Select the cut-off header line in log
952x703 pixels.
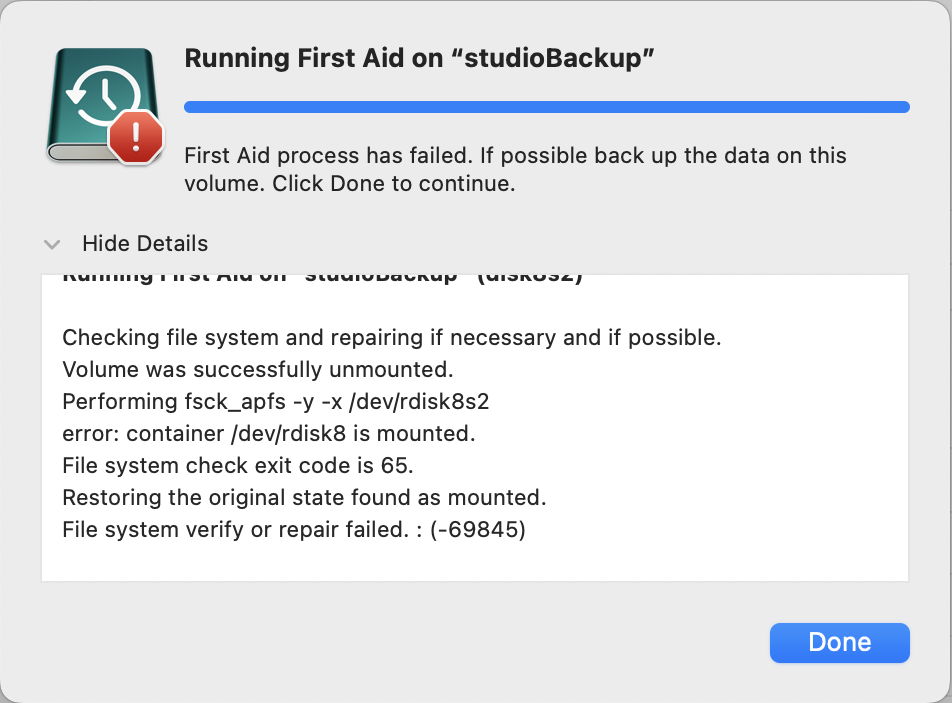[322, 278]
